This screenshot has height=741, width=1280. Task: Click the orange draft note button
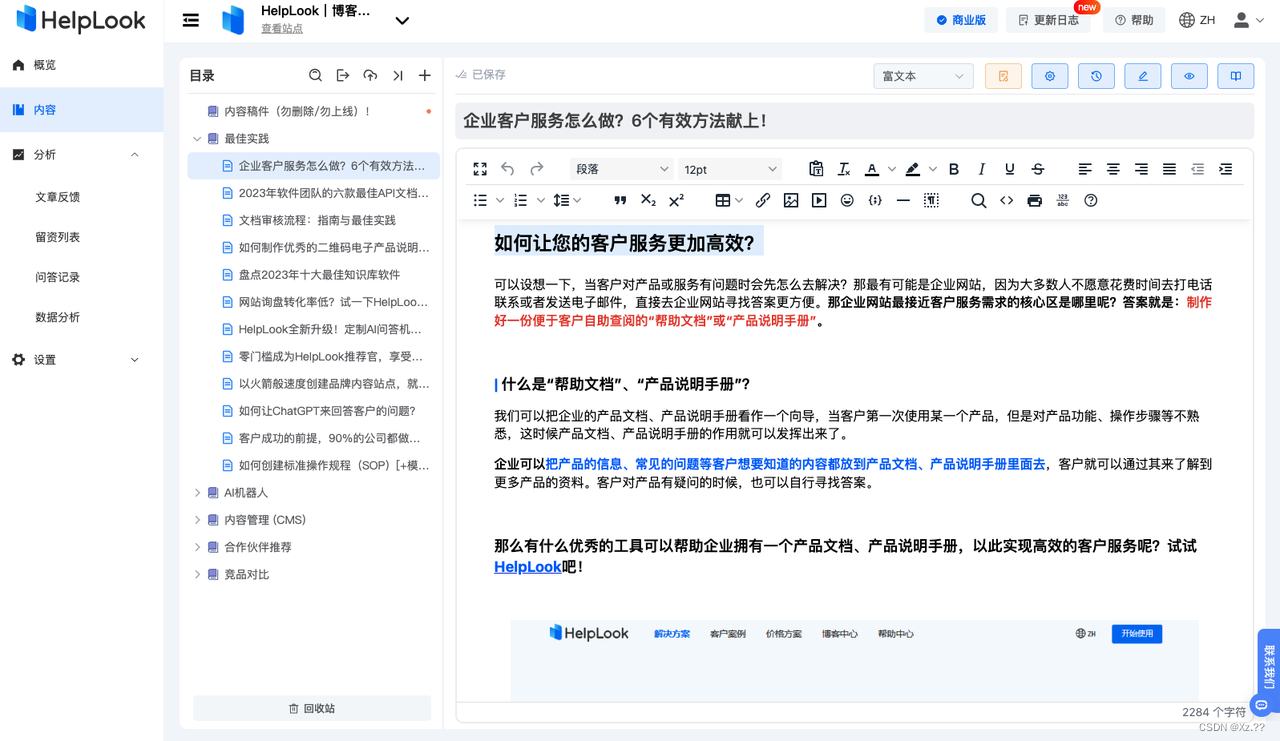point(1003,76)
